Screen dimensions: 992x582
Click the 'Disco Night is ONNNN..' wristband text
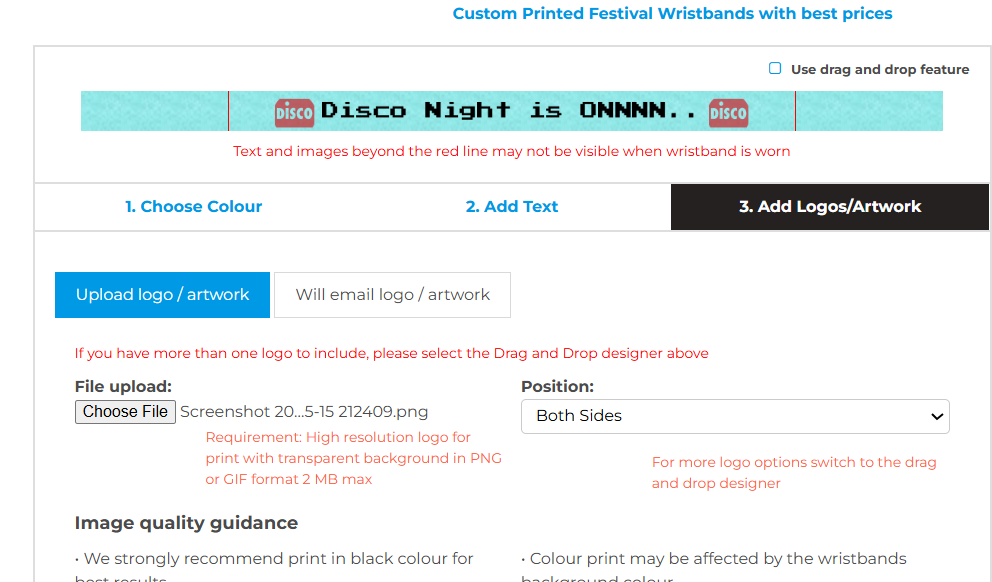click(510, 111)
